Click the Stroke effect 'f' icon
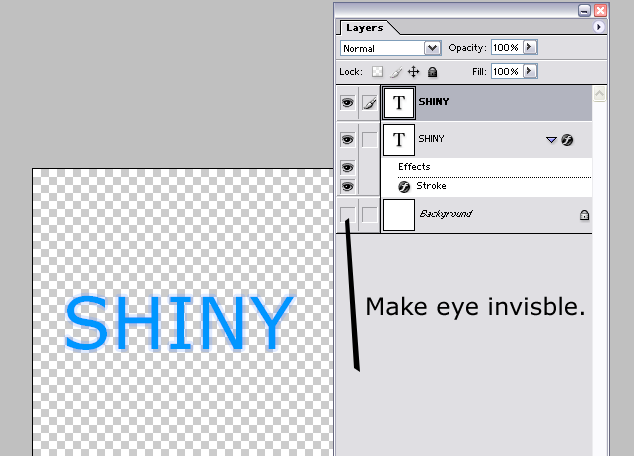 tap(404, 186)
